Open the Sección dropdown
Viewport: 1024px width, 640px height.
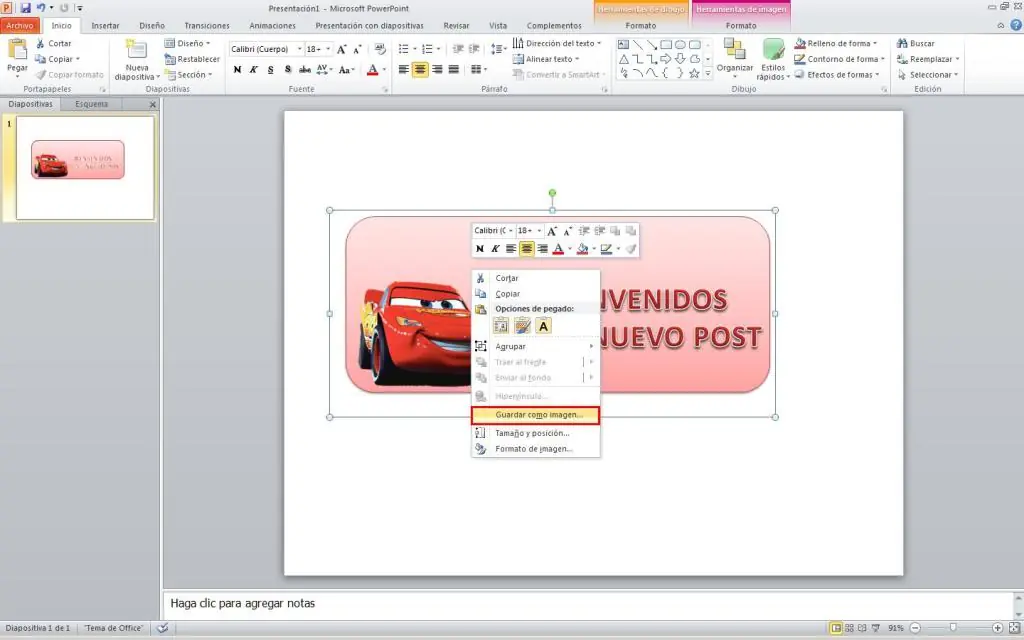[x=189, y=74]
